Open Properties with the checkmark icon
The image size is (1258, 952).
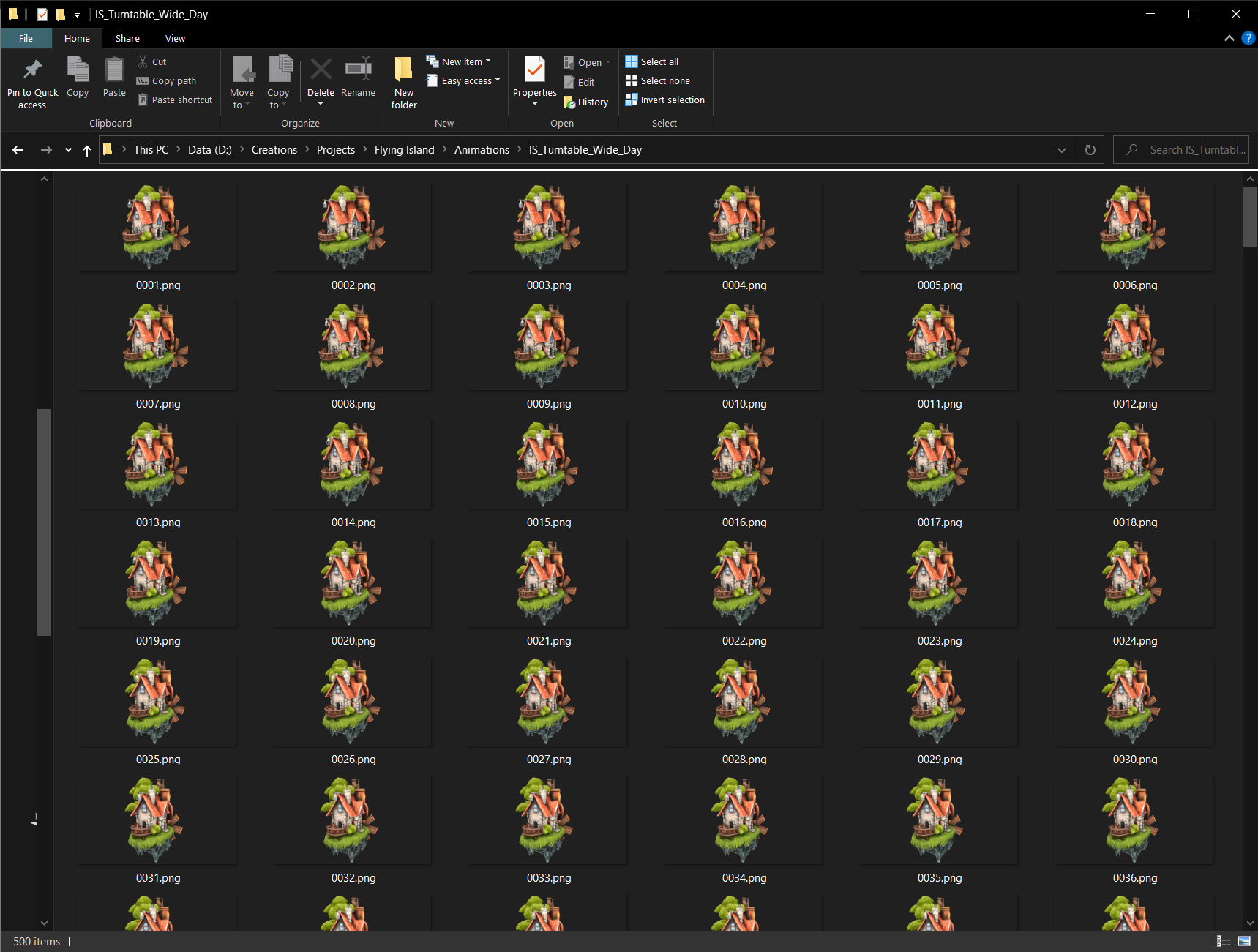pyautogui.click(x=535, y=70)
